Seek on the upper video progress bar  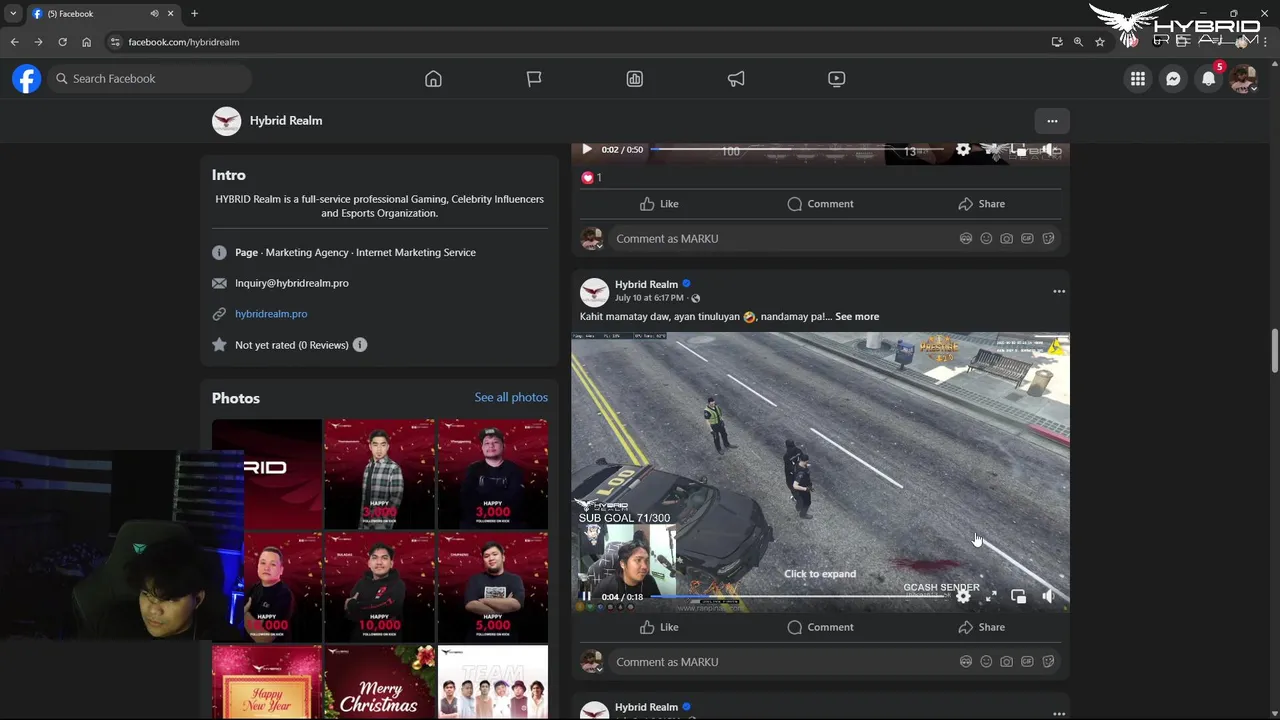point(799,150)
